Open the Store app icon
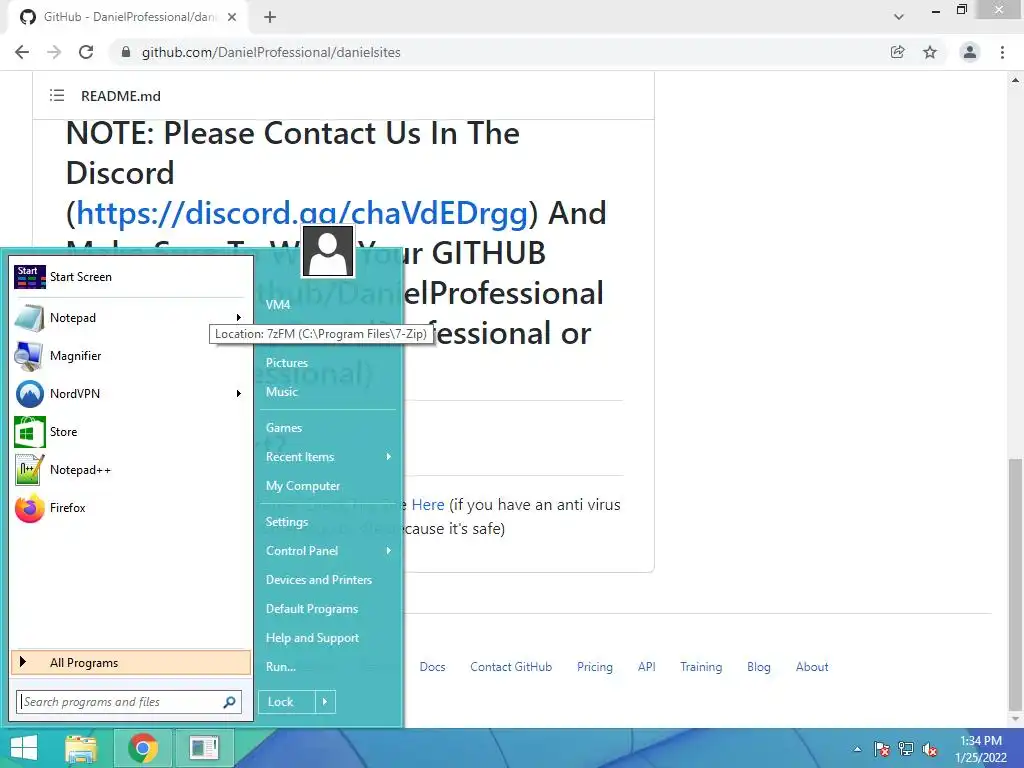This screenshot has height=768, width=1024. click(30, 432)
